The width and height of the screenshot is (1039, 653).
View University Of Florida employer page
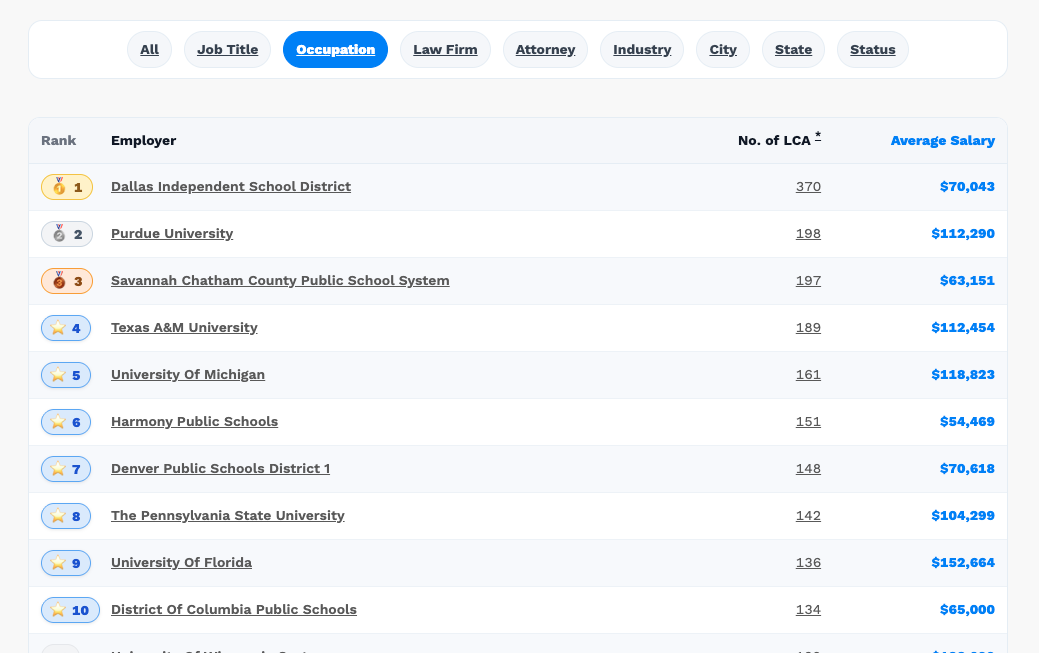pos(181,563)
